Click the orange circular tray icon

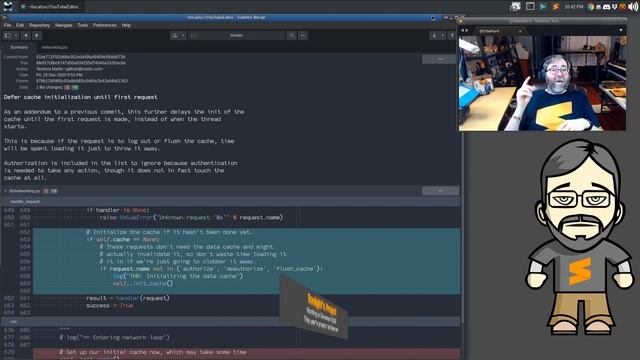point(622,7)
